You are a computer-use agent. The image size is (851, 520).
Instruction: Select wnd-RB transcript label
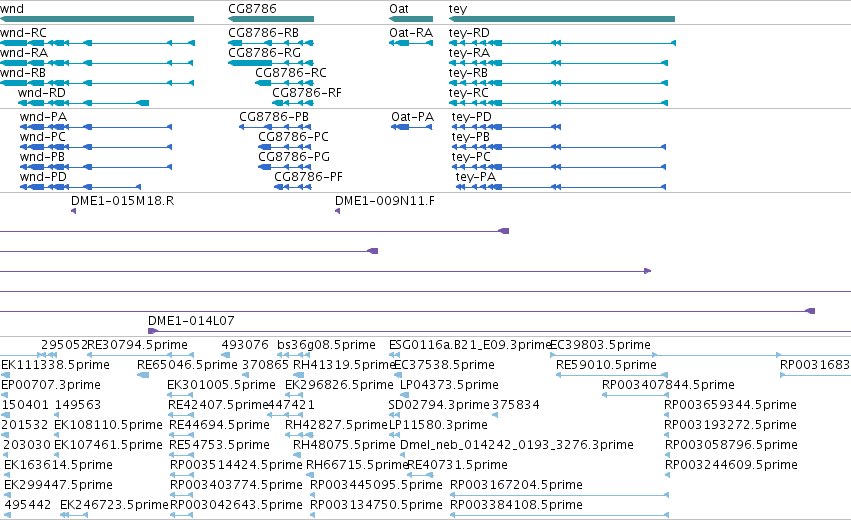coord(23,73)
